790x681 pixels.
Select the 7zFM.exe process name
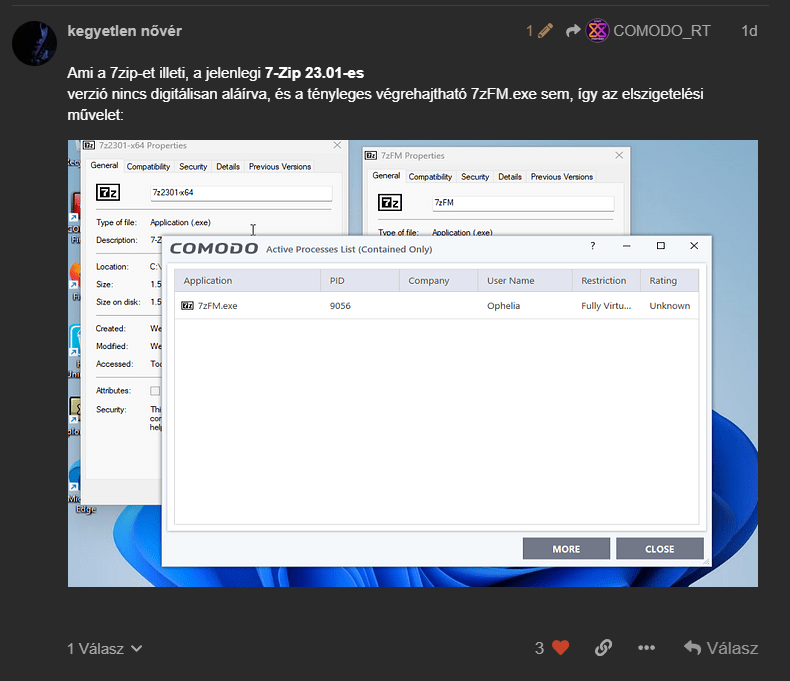click(x=217, y=306)
